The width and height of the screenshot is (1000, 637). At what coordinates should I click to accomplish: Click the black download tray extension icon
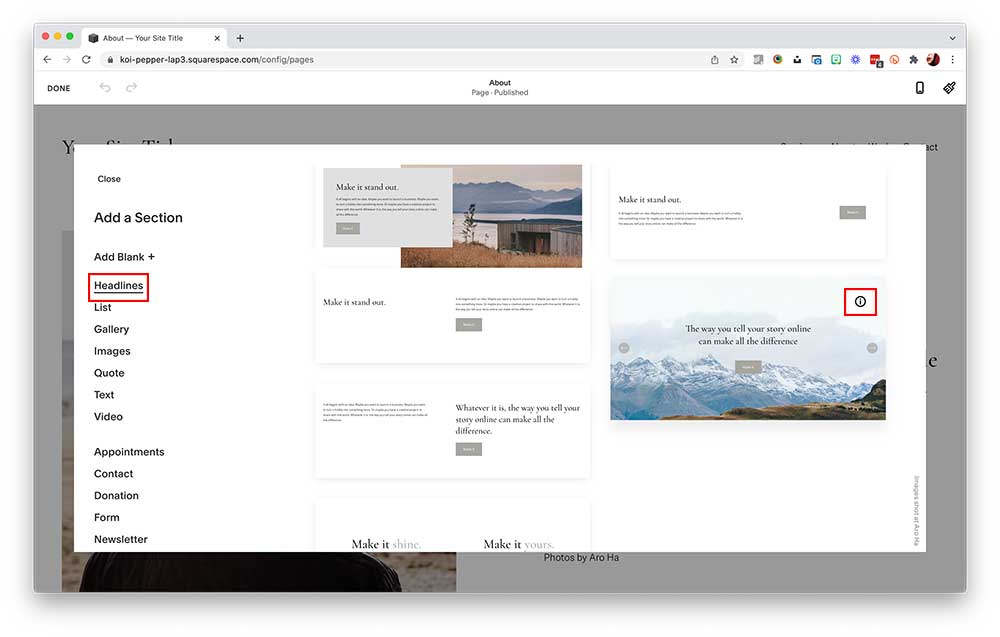tap(797, 59)
